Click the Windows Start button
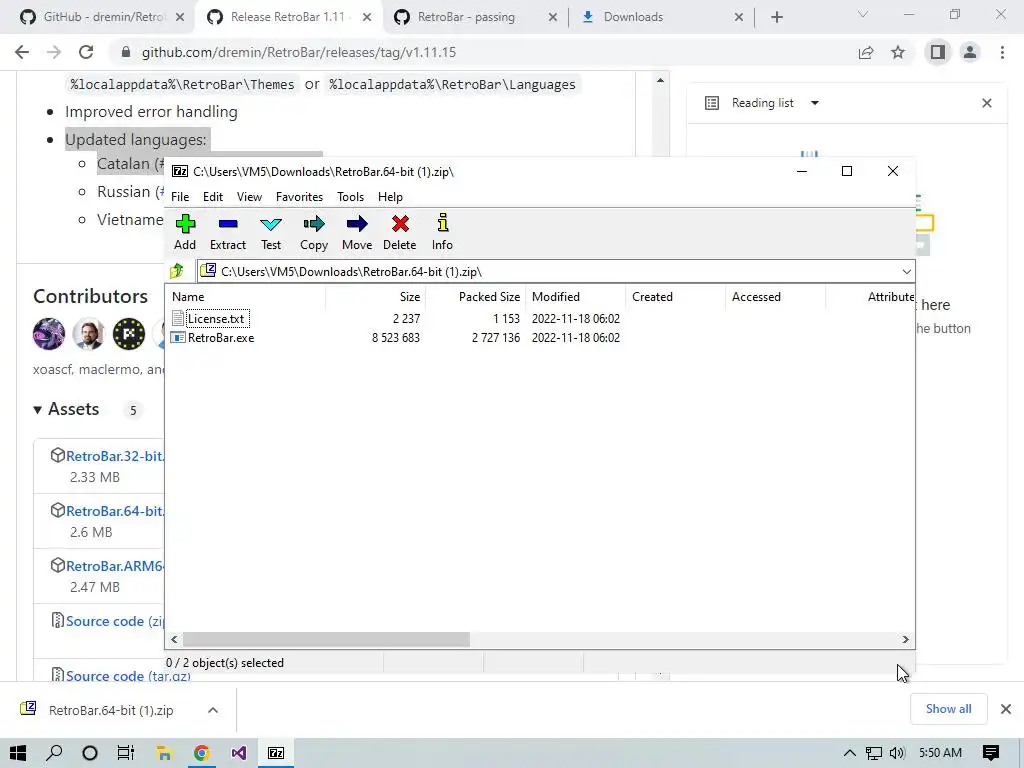Screen dimensions: 1024x768 point(18,753)
